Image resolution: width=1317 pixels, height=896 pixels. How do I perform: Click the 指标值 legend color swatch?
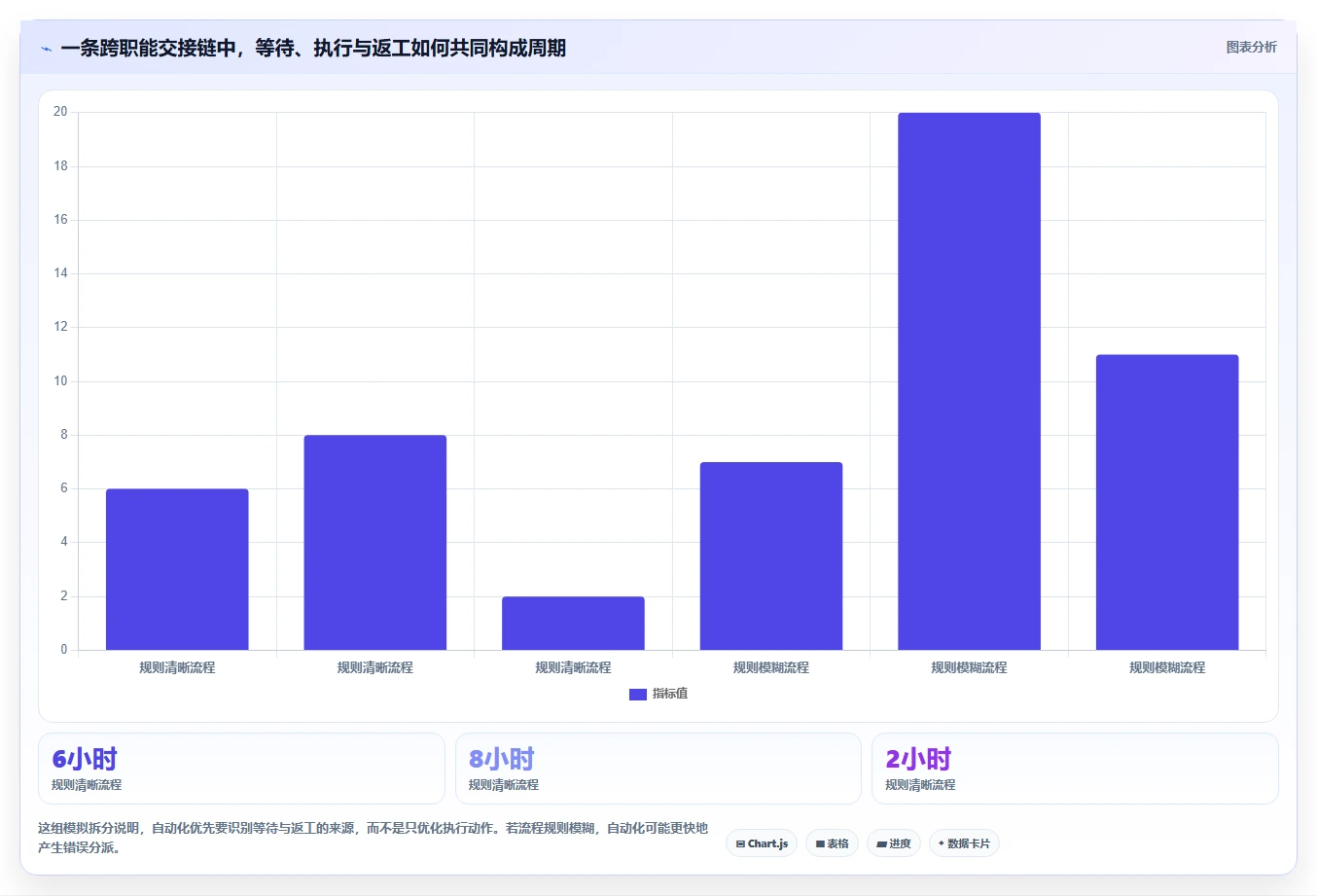[638, 695]
